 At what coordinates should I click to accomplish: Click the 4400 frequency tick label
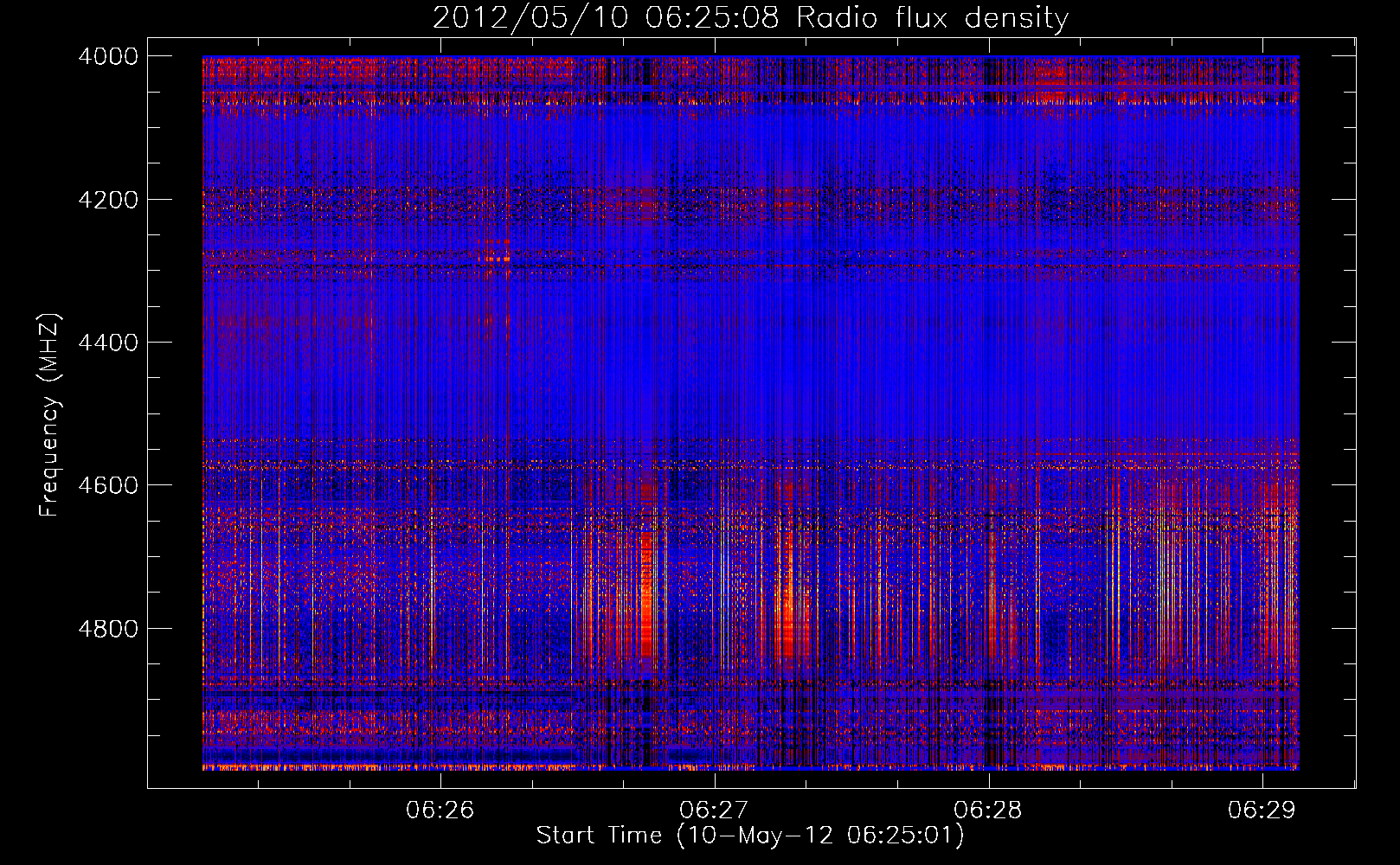108,343
